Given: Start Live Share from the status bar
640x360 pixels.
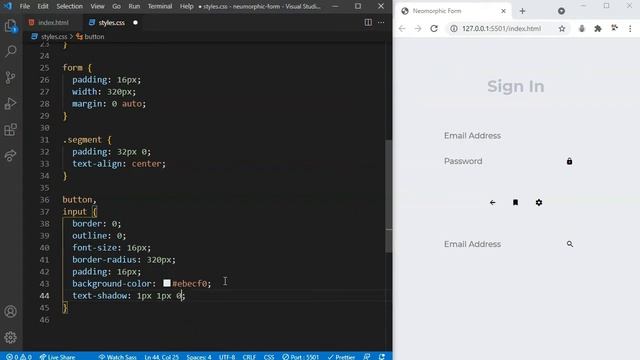Looking at the screenshot, I should pyautogui.click(x=57, y=357).
